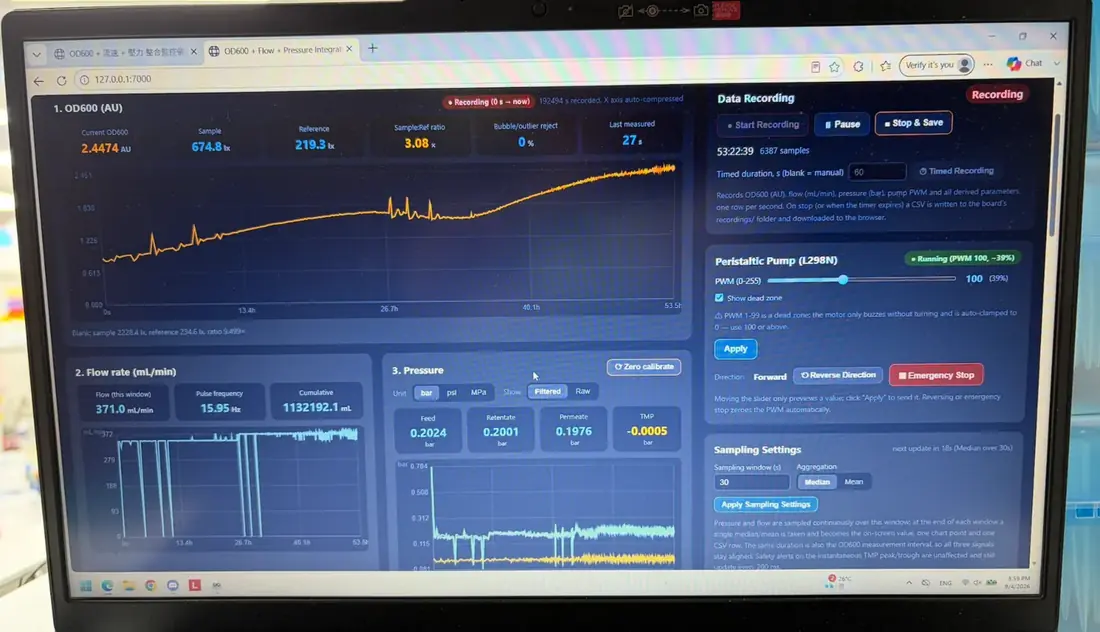The image size is (1100, 632).
Task: Select the OD600 Flow Pressure Integration tab
Action: (281, 50)
